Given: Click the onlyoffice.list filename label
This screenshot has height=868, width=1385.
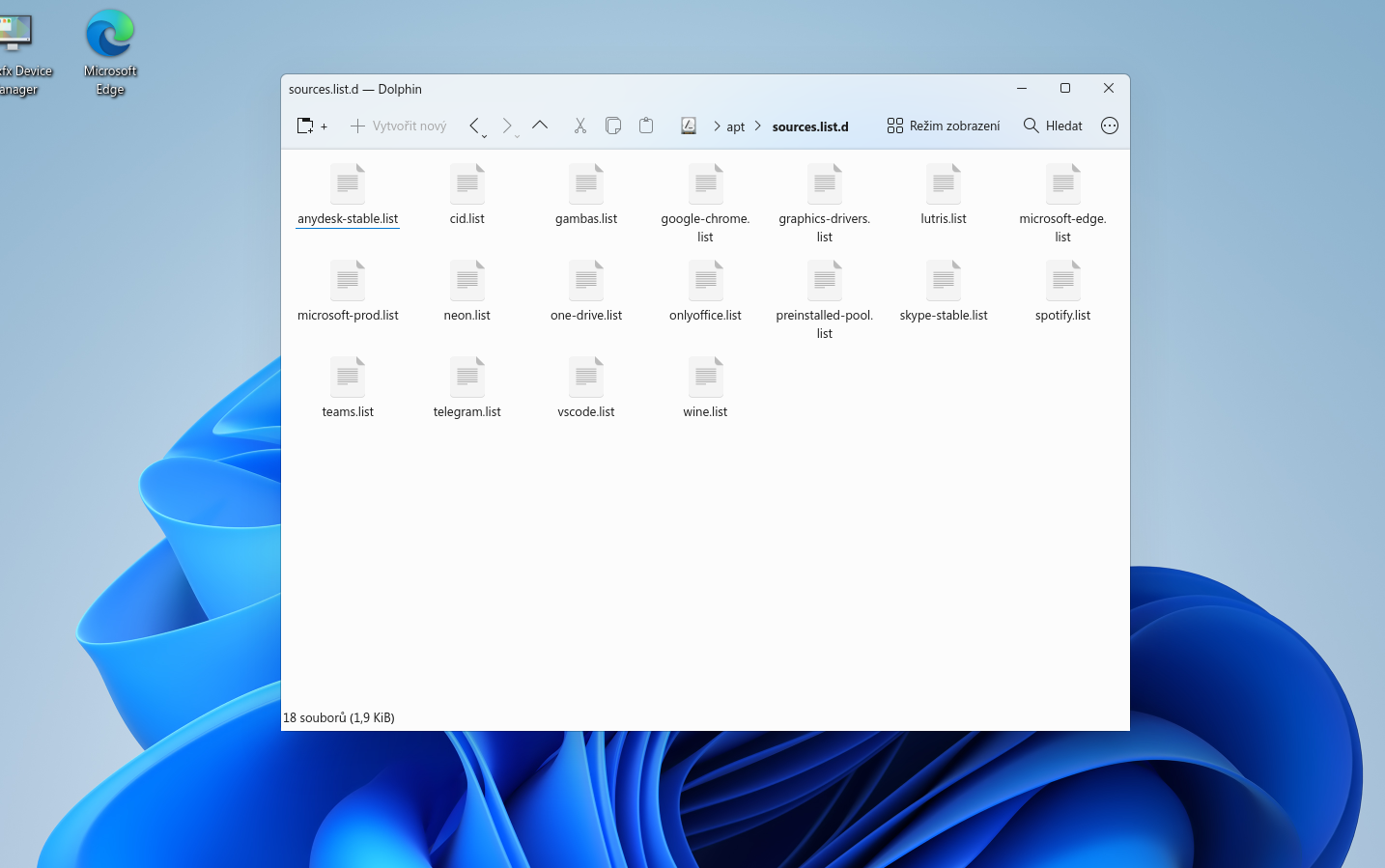Looking at the screenshot, I should click(x=706, y=316).
